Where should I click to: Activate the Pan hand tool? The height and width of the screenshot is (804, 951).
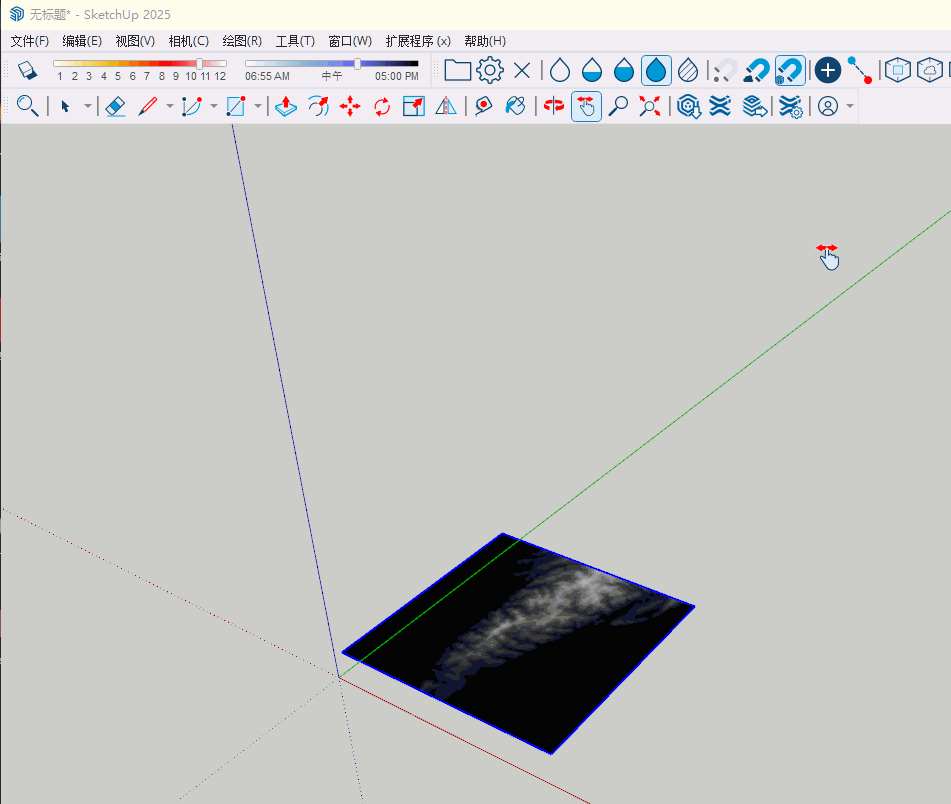tap(586, 106)
